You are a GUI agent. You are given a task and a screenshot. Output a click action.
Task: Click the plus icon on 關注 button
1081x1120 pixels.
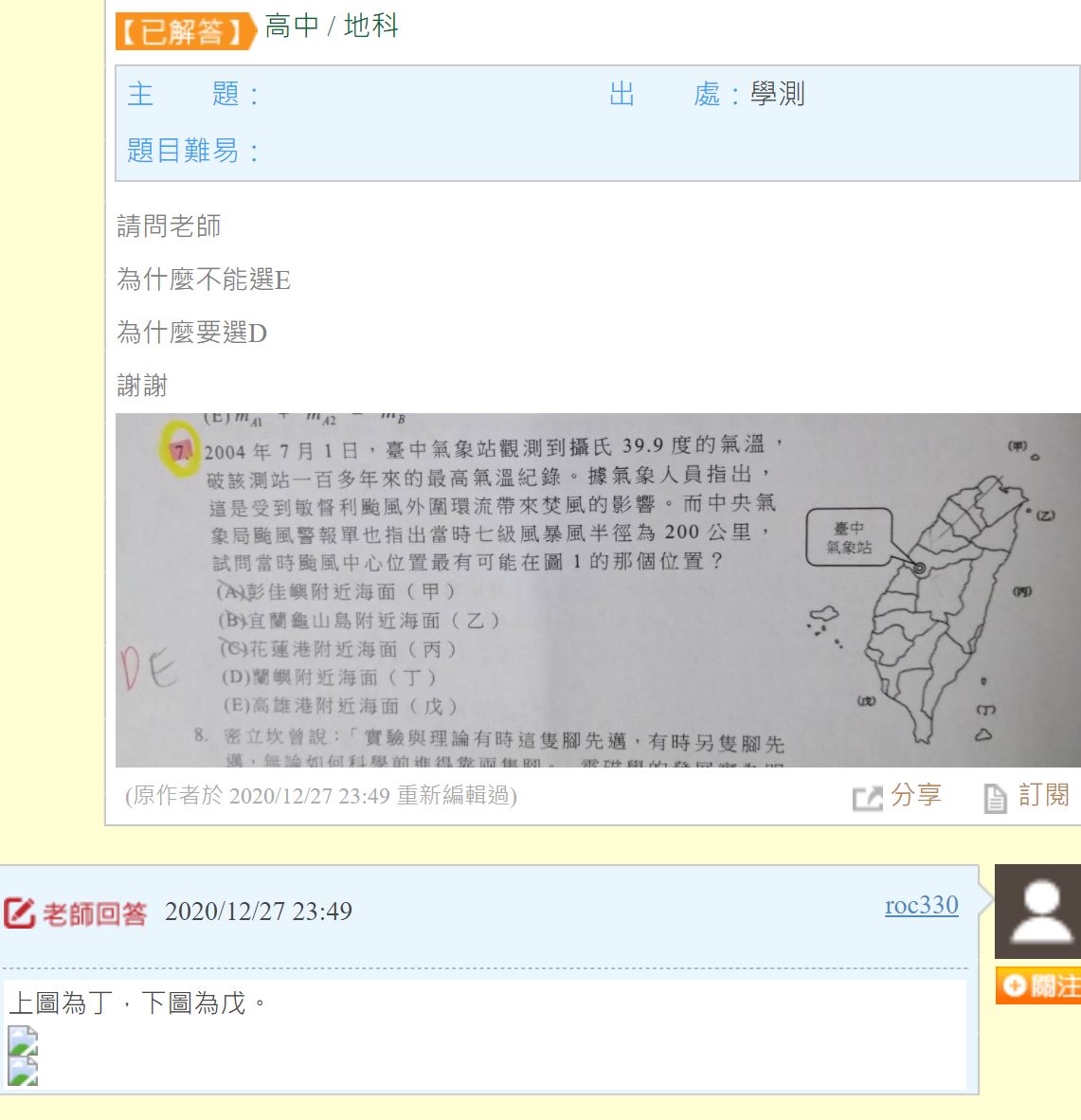point(1014,985)
